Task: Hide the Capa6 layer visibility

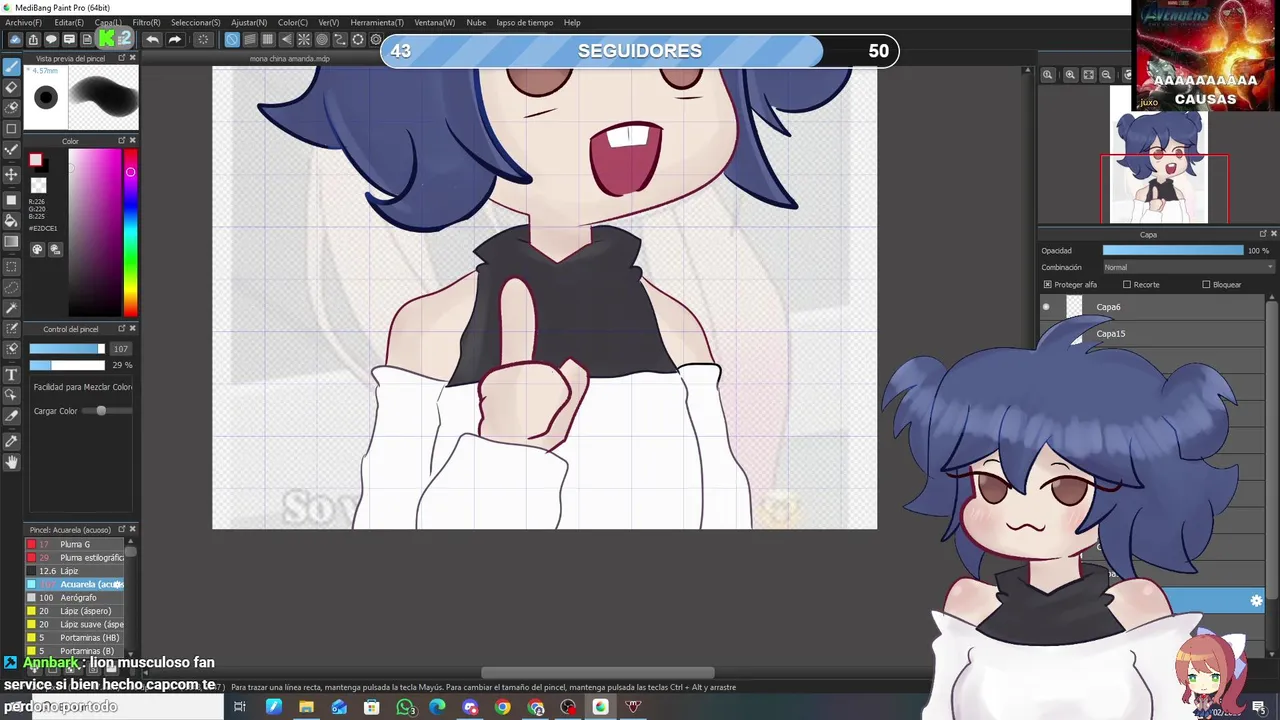Action: 1046,307
